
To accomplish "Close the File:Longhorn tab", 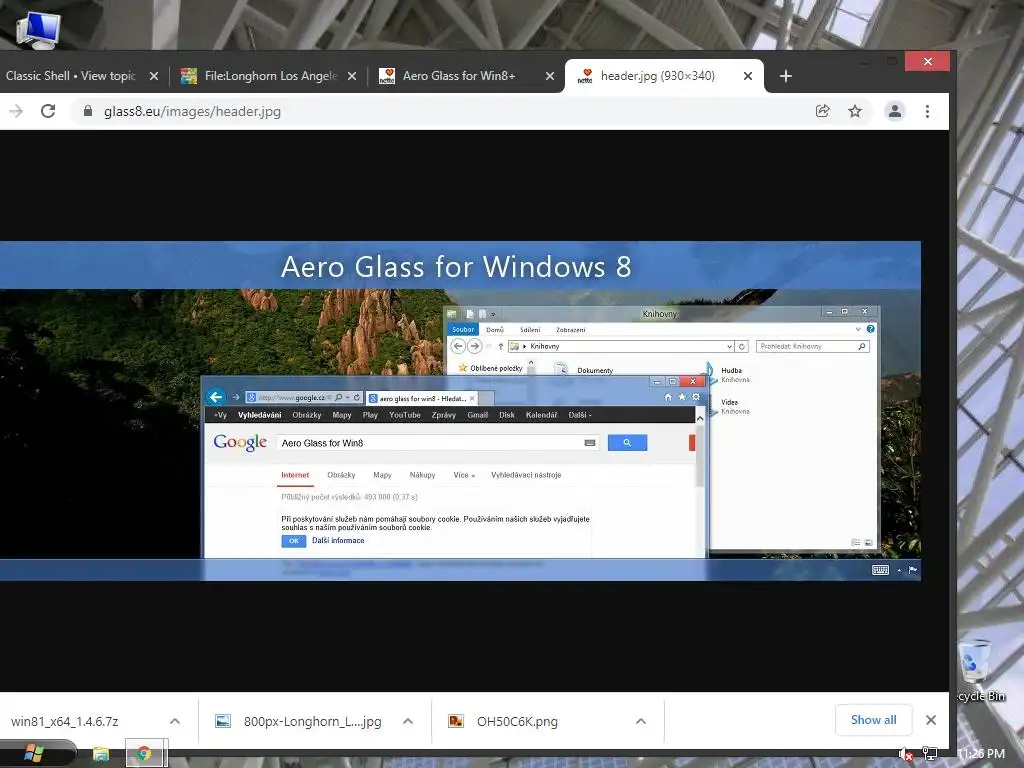I will 352,76.
